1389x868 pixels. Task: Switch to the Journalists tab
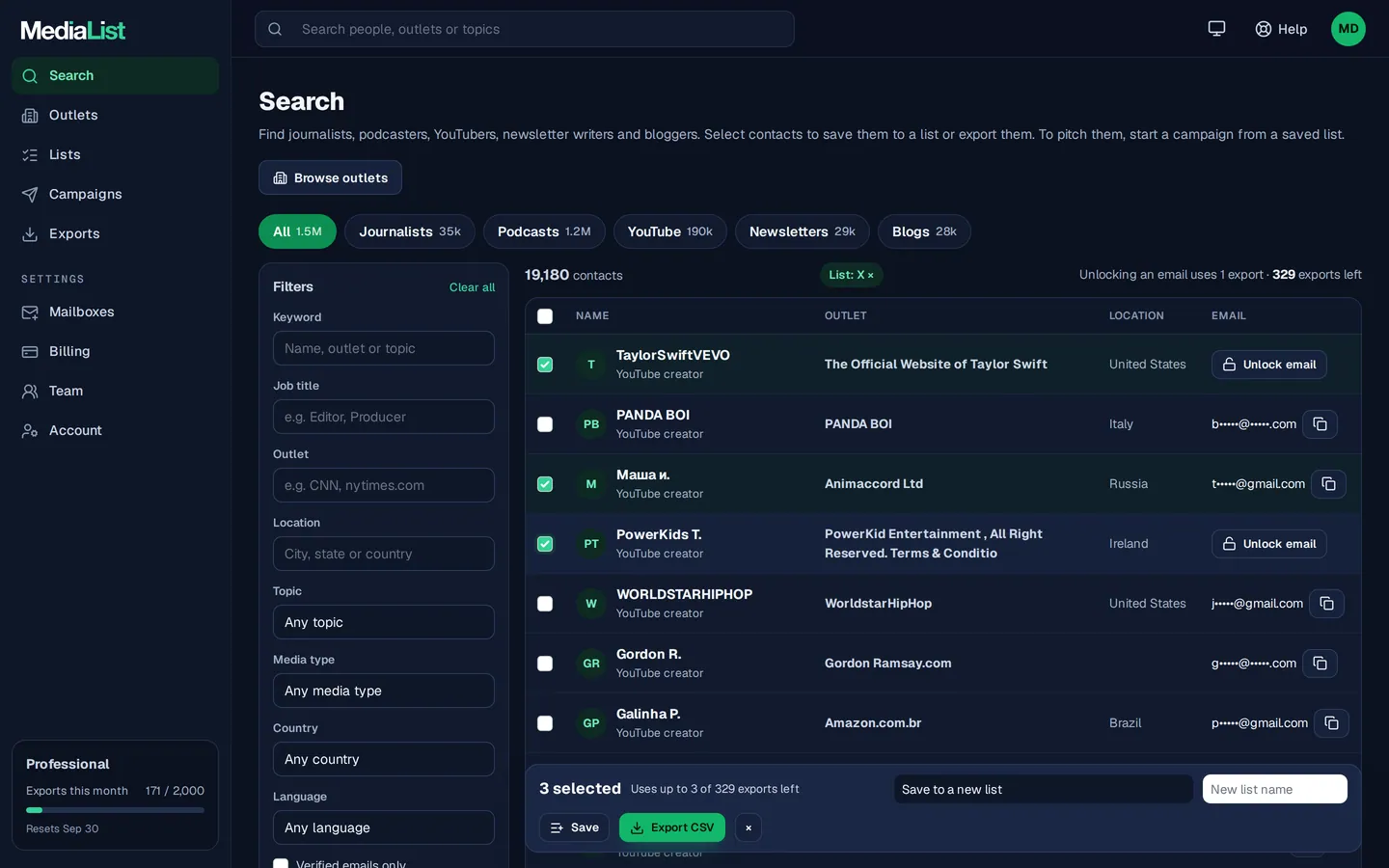tap(410, 231)
